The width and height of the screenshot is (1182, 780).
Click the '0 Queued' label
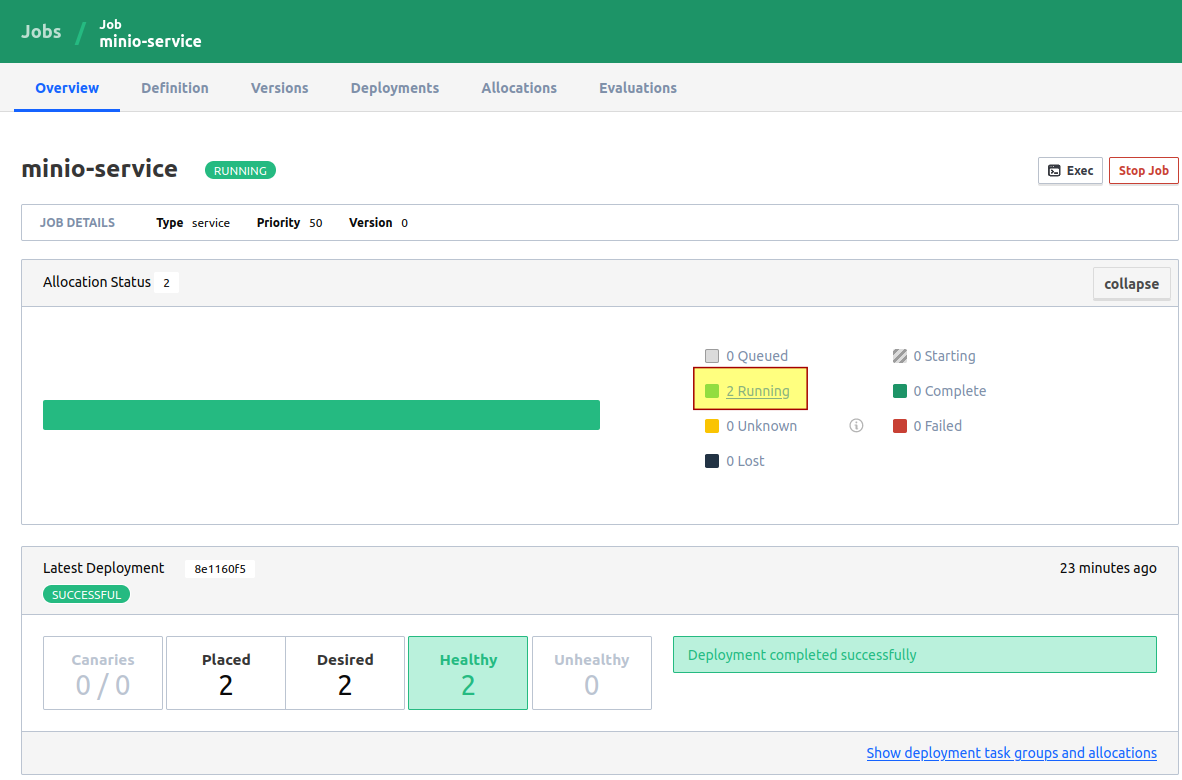757,356
